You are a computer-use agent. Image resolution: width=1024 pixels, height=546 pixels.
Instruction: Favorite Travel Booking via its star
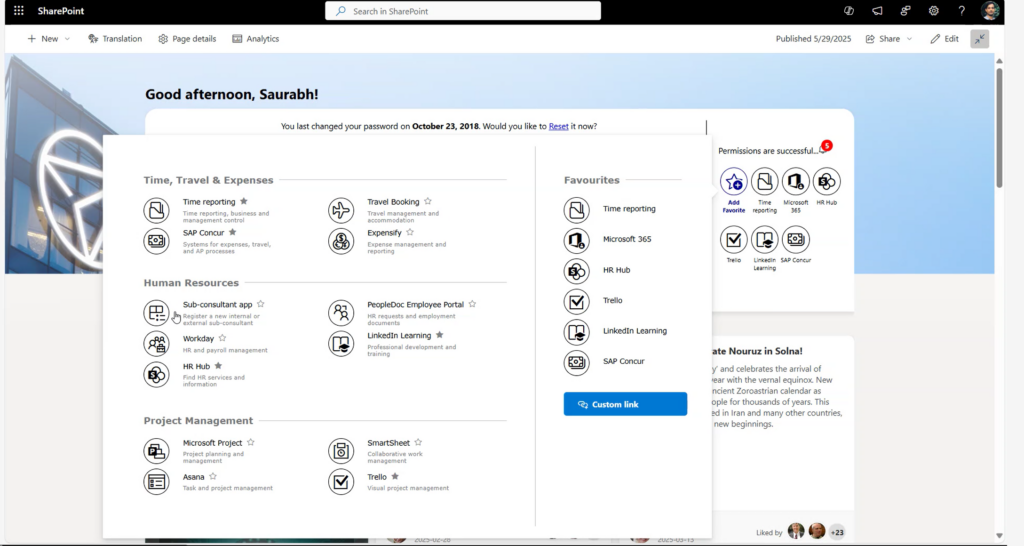[x=428, y=201]
